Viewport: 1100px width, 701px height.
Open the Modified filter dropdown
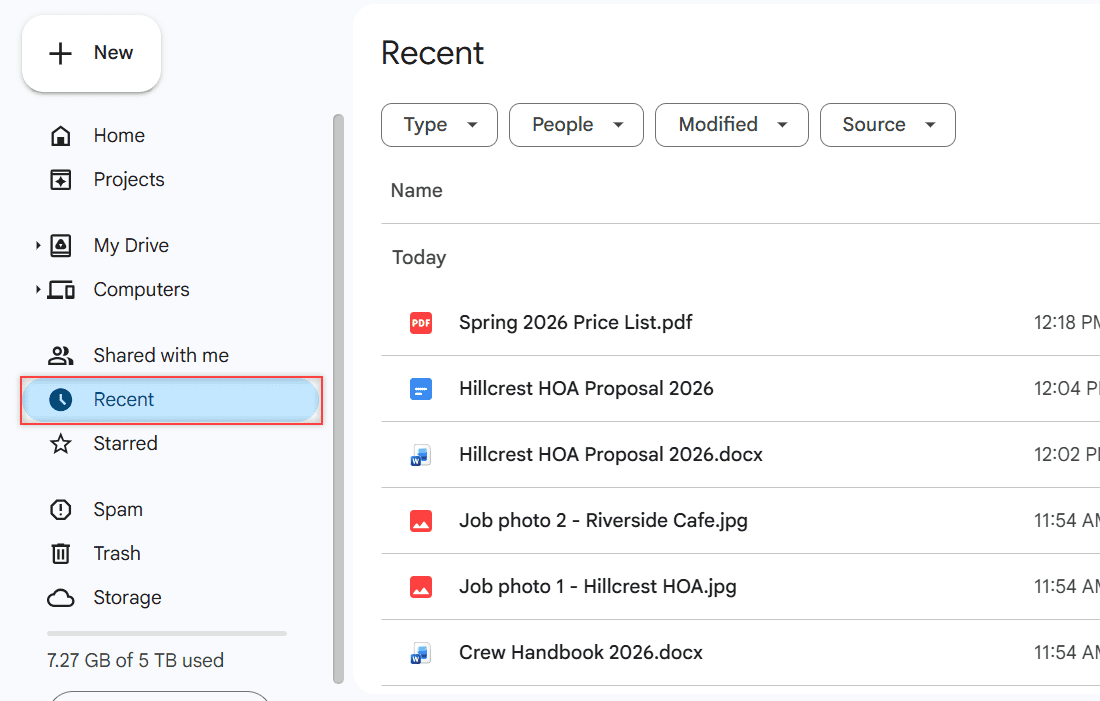click(732, 125)
